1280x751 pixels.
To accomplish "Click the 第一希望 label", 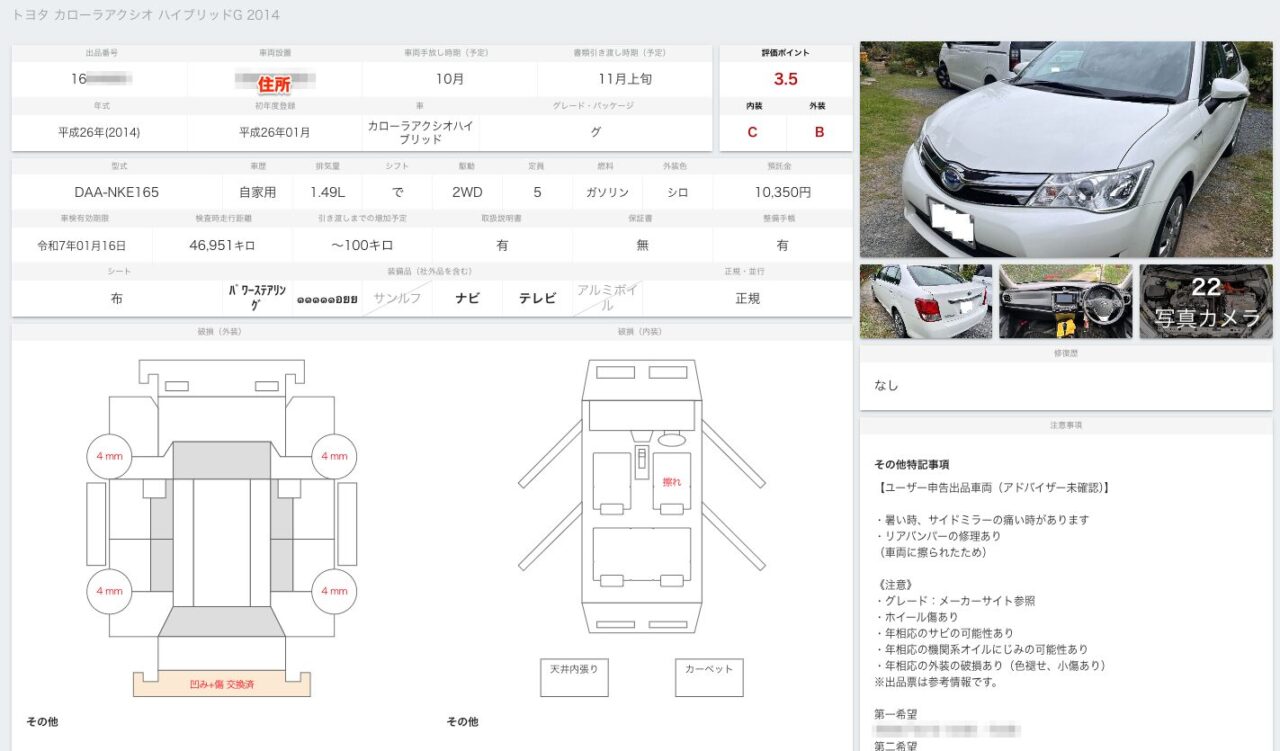I will [x=896, y=714].
